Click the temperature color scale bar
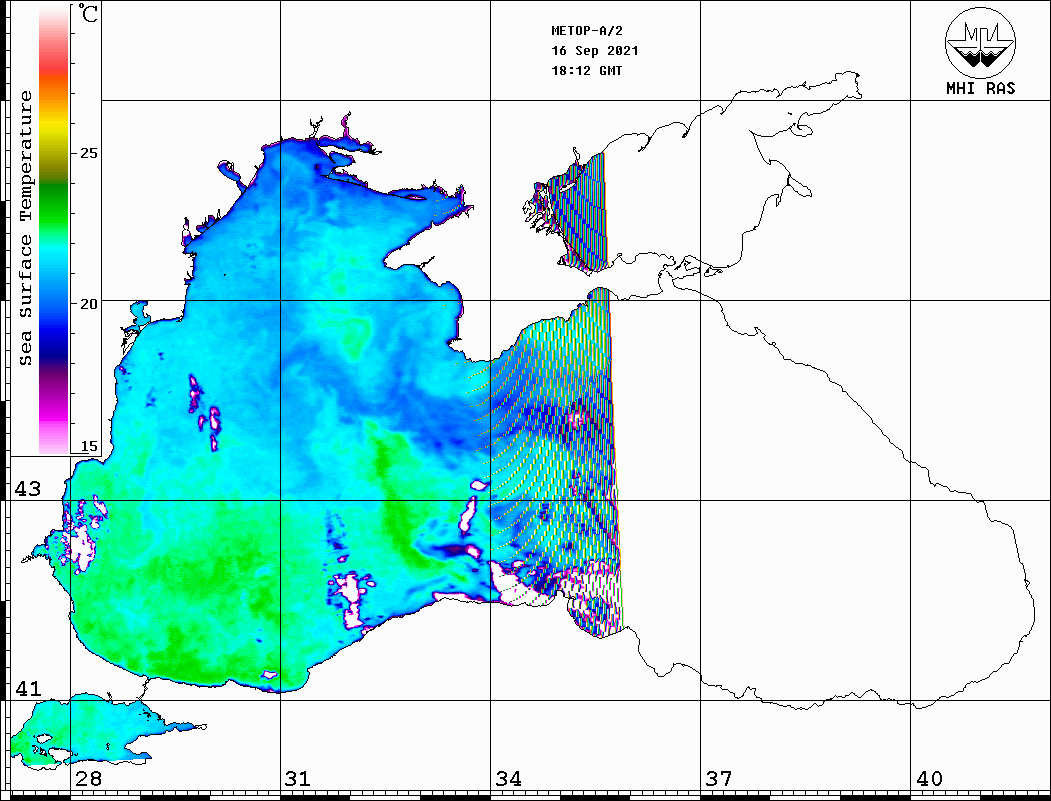This screenshot has width=1051, height=801. pyautogui.click(x=54, y=231)
